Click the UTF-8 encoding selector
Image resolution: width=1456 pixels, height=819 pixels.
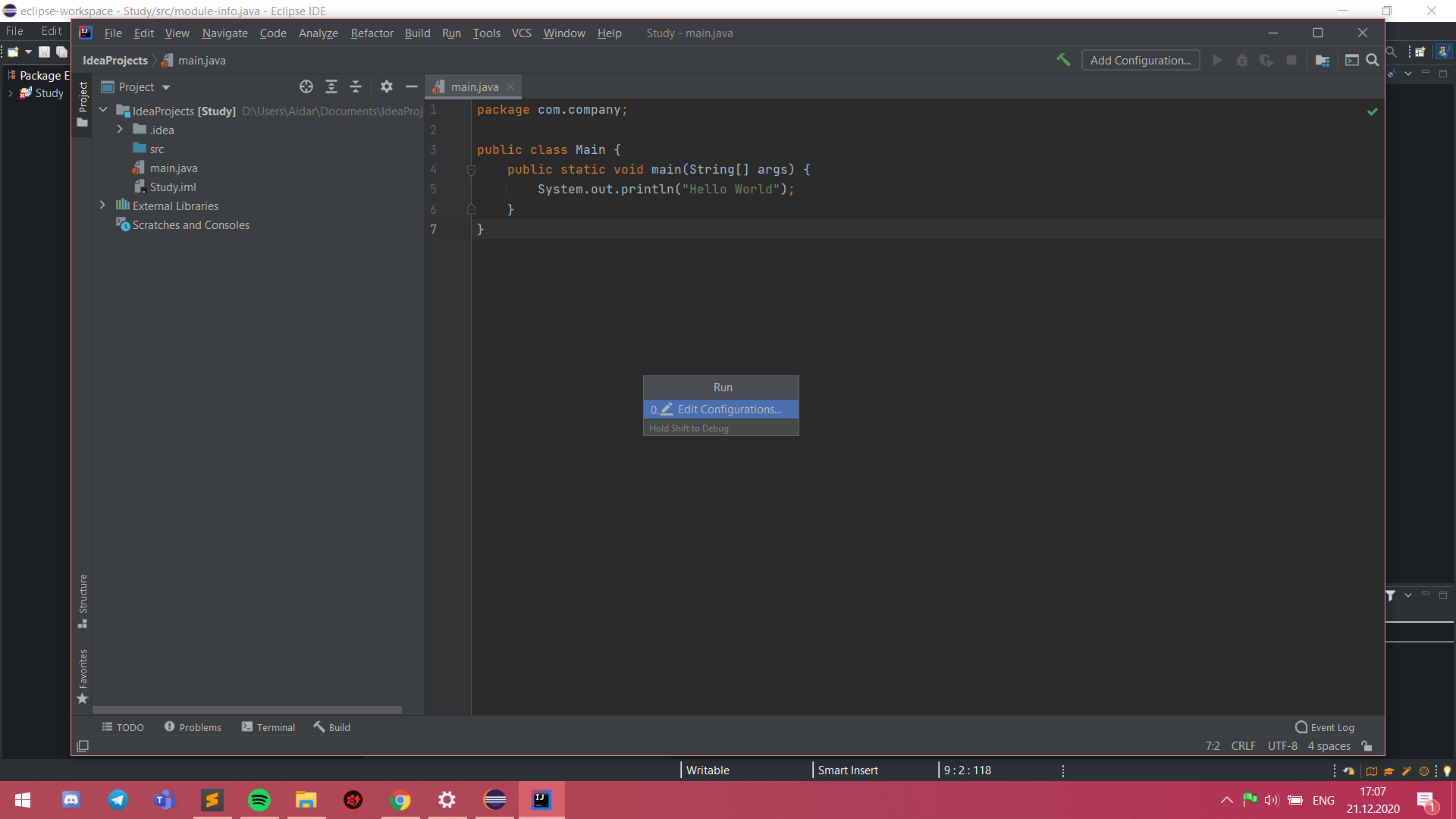coord(1282,746)
